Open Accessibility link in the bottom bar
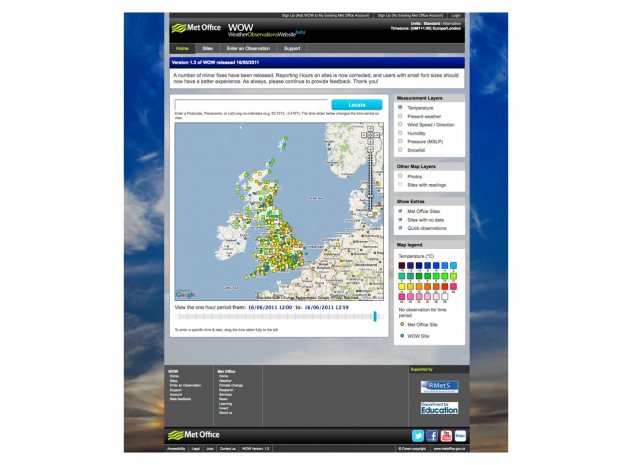The image size is (630, 465). (x=176, y=449)
